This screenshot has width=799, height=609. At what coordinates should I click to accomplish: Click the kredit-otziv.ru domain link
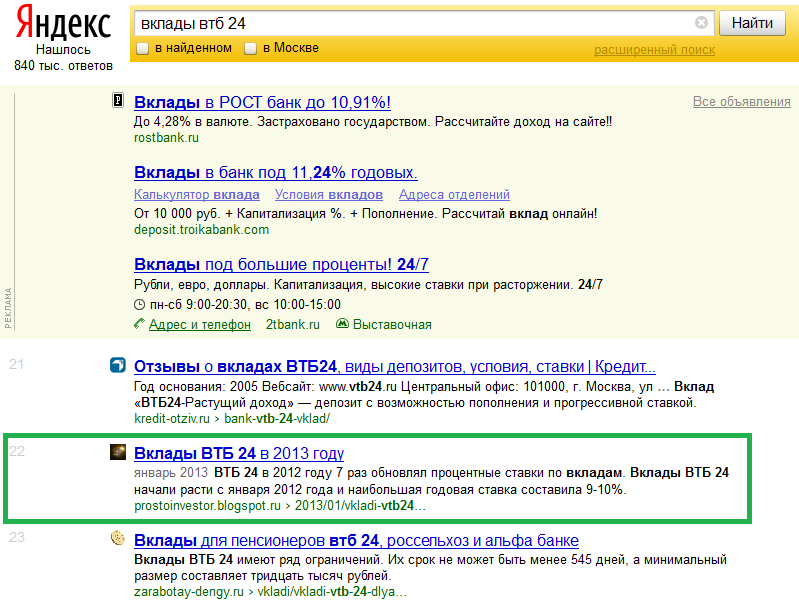pos(172,419)
